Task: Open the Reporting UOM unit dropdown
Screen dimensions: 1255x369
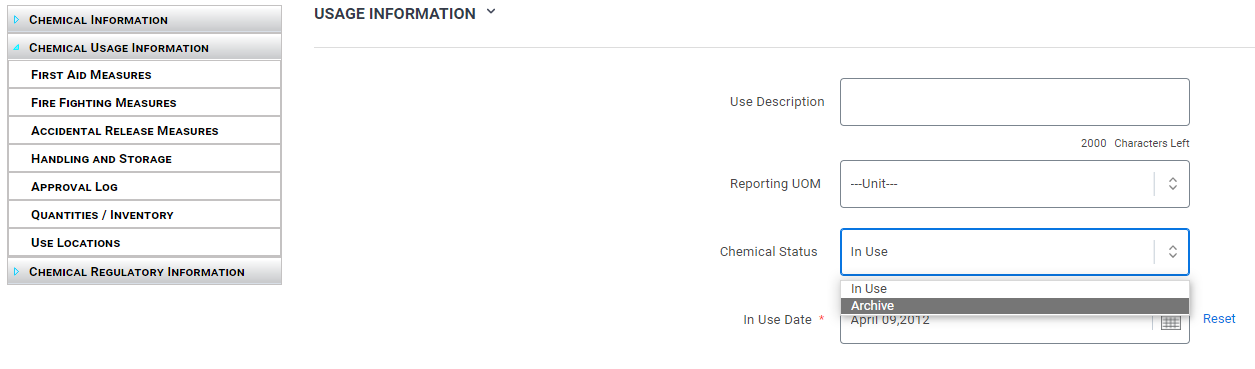Action: coord(1014,184)
